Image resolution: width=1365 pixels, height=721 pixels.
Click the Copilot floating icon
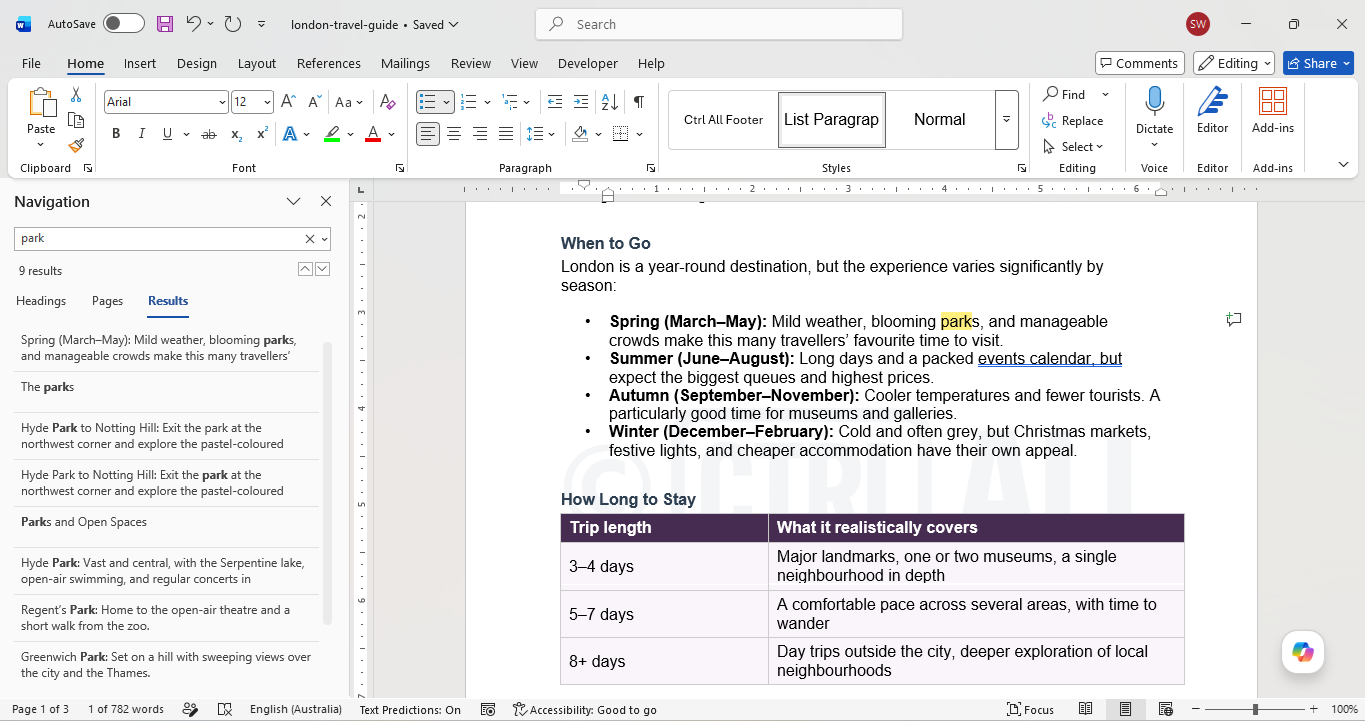[x=1303, y=652]
